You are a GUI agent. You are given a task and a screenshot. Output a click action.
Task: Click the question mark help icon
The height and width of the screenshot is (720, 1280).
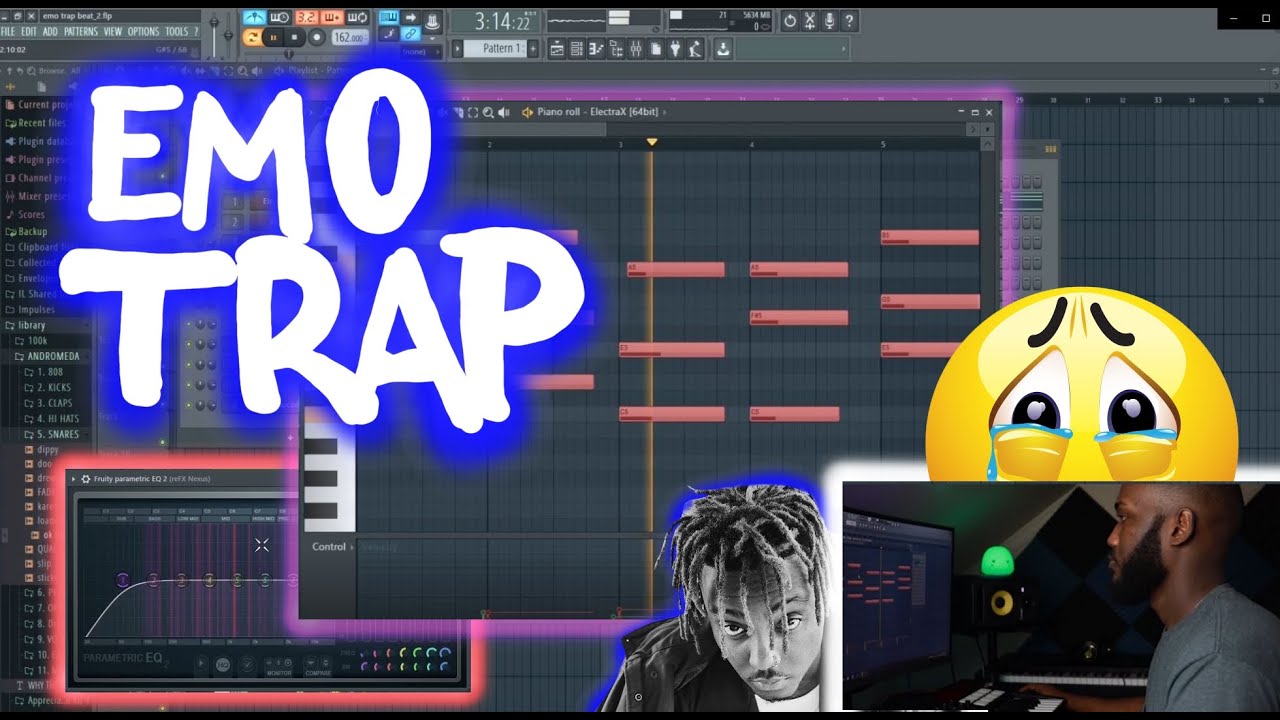pyautogui.click(x=849, y=21)
